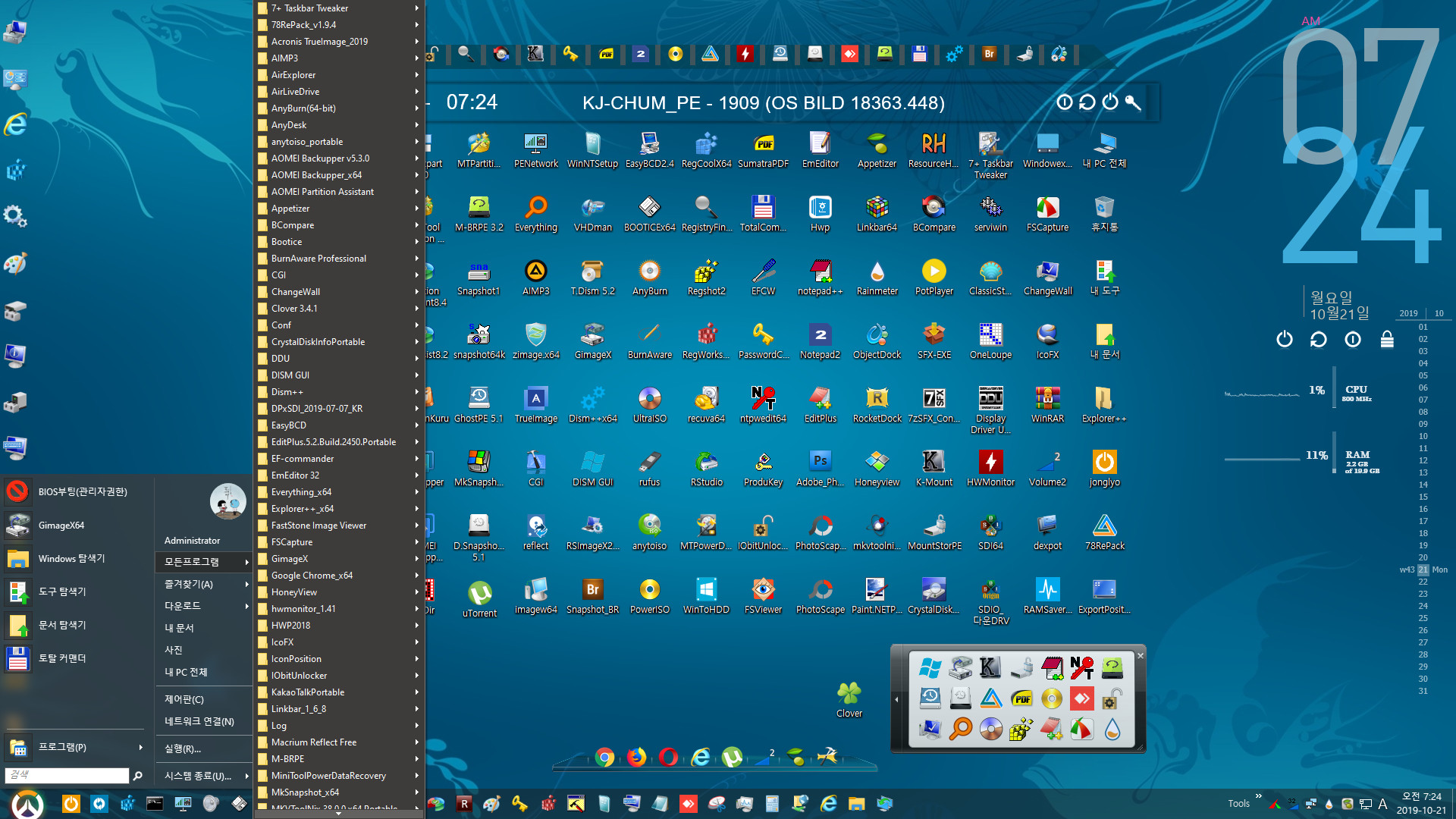Click the start menu search field
This screenshot has width=1456, height=819.
point(67,775)
